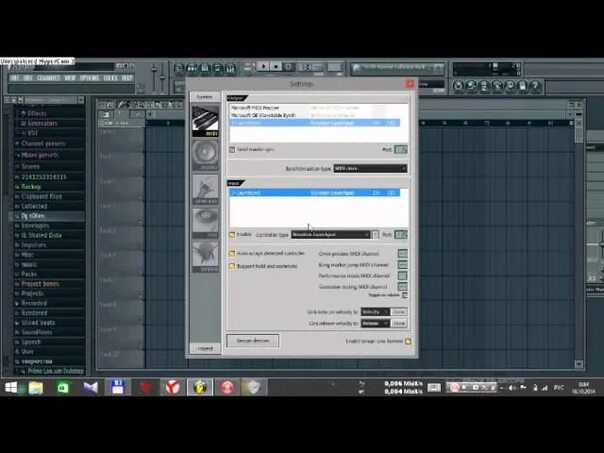The width and height of the screenshot is (604, 453).
Task: Open the VIEW menu
Action: (x=70, y=78)
